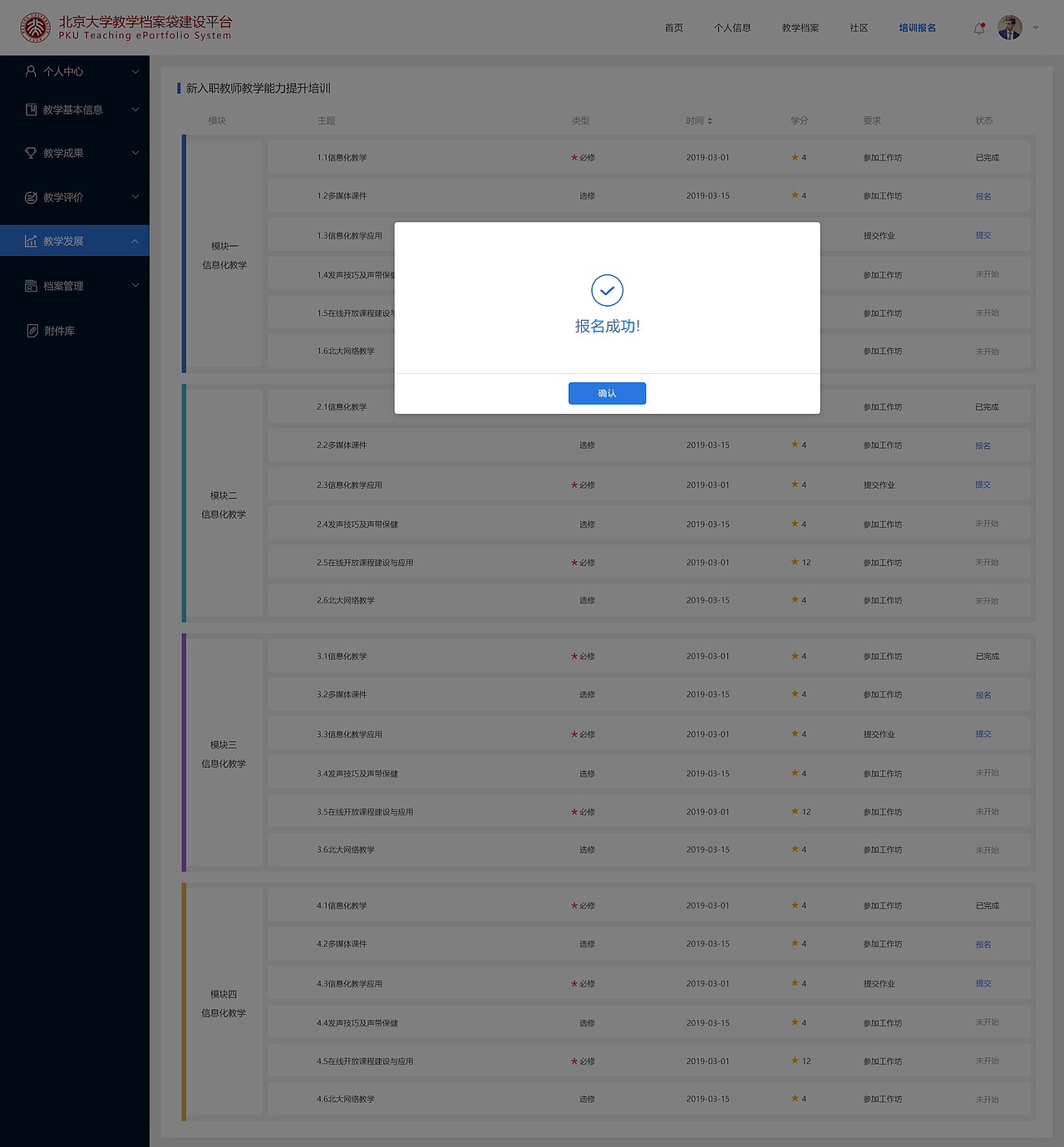Screen dimensions: 1064x1147
Task: Click 提交 link for 3.3信息化教学应用
Action: (983, 734)
